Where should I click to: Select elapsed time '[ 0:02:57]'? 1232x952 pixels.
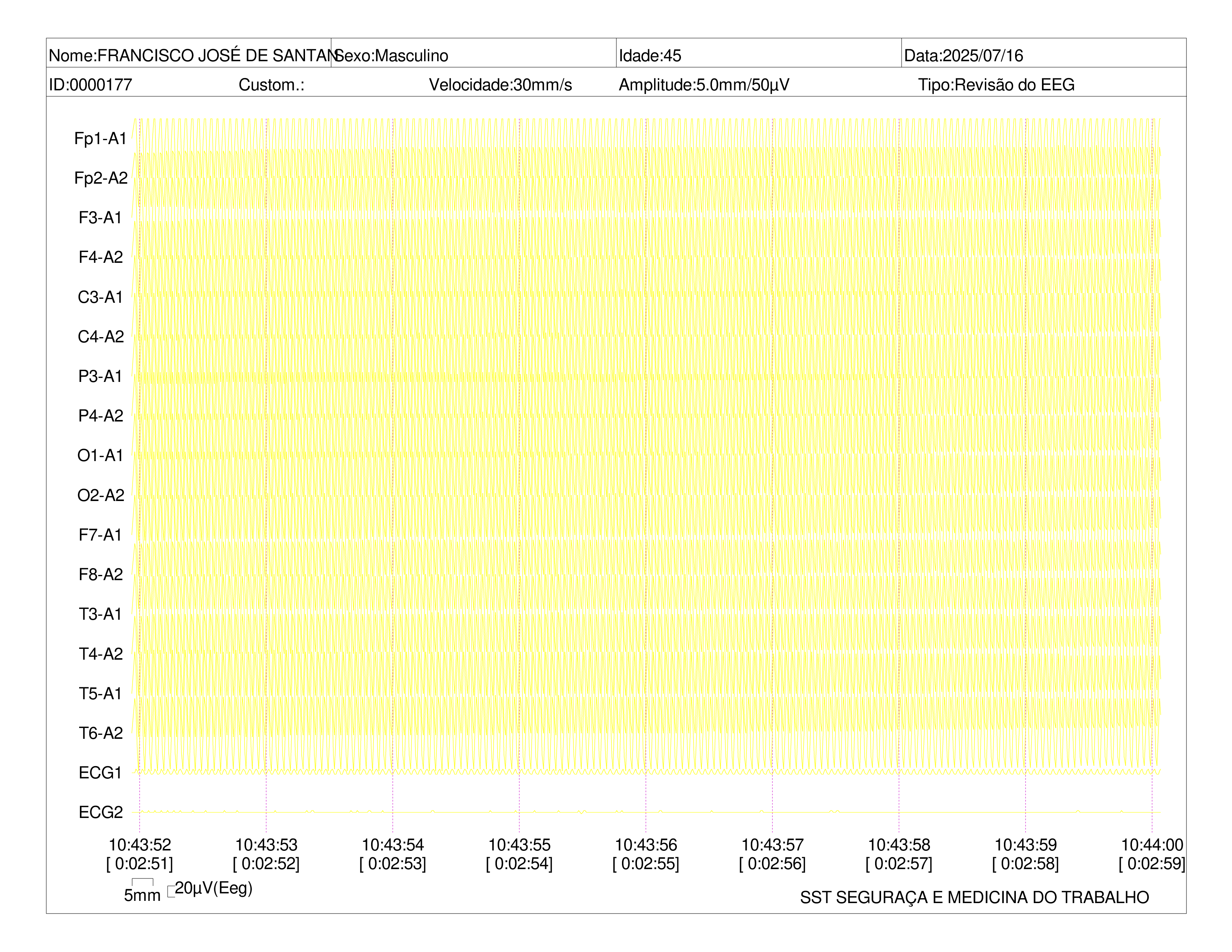tap(899, 864)
